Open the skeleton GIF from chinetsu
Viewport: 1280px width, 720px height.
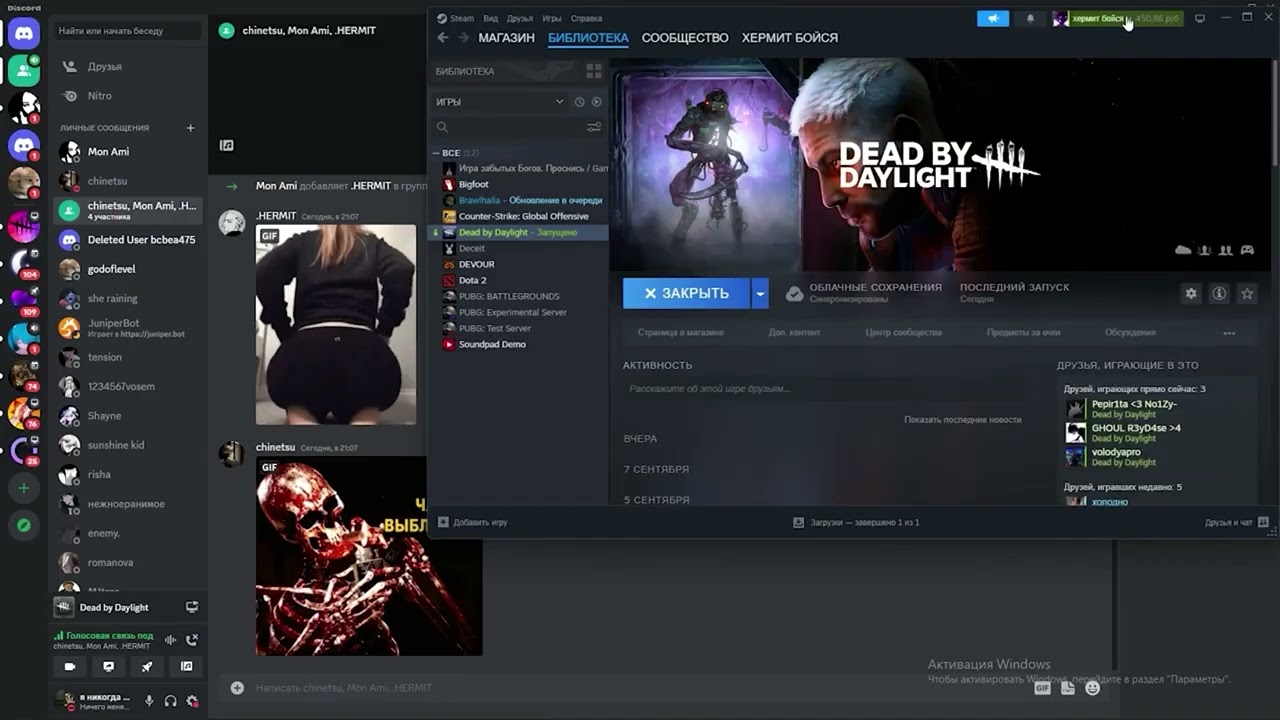click(369, 556)
